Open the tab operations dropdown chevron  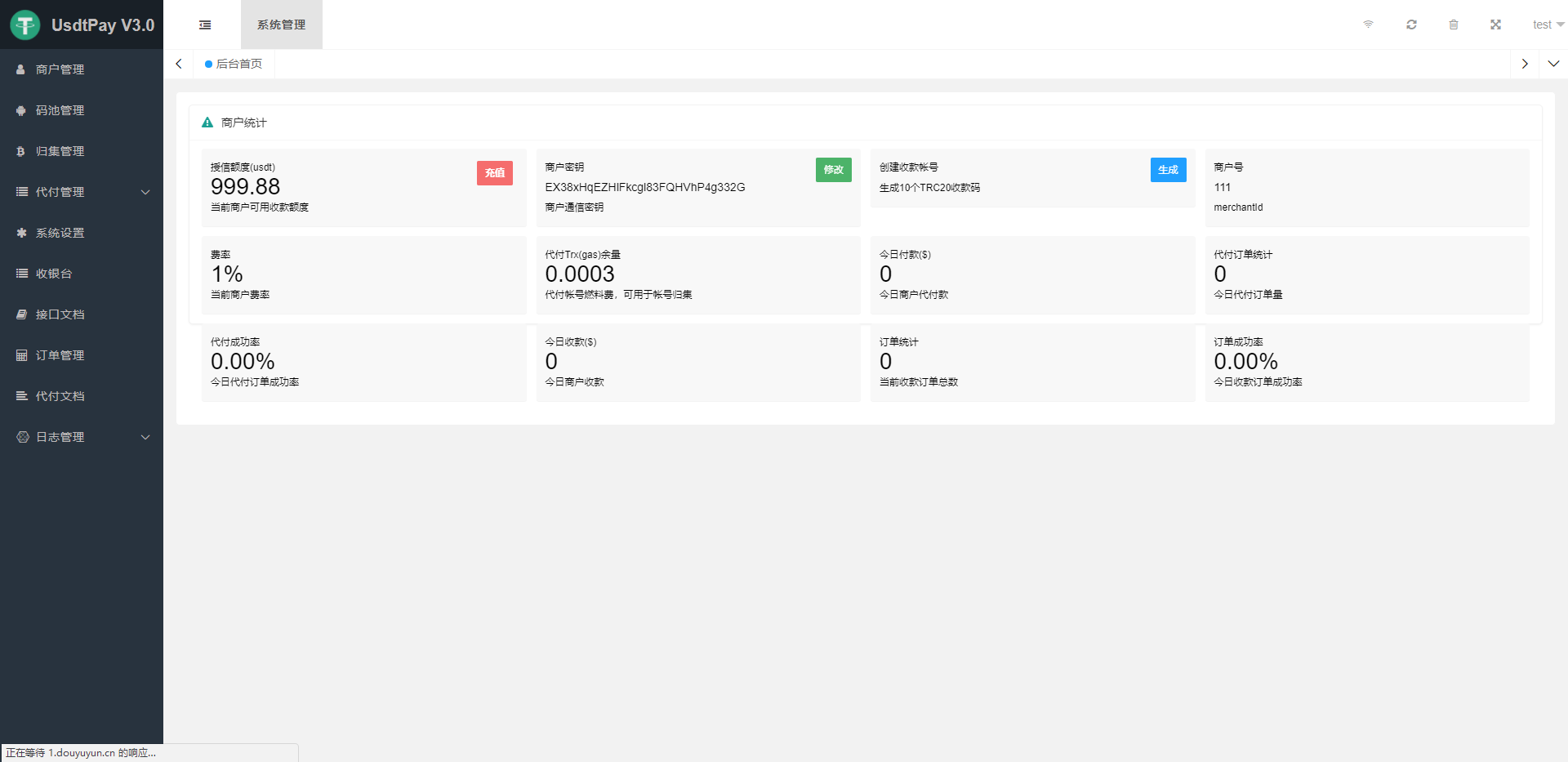[x=1553, y=64]
